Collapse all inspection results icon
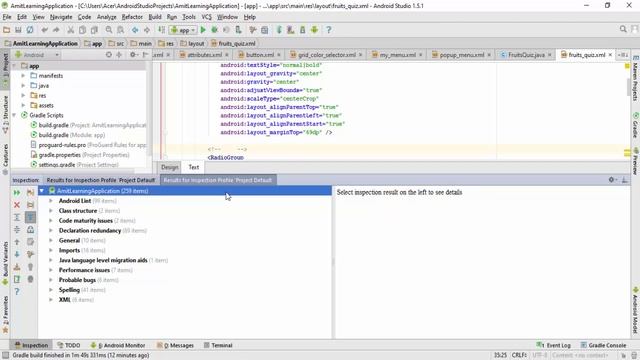Image resolution: width=640 pixels, height=360 pixels. [17, 230]
